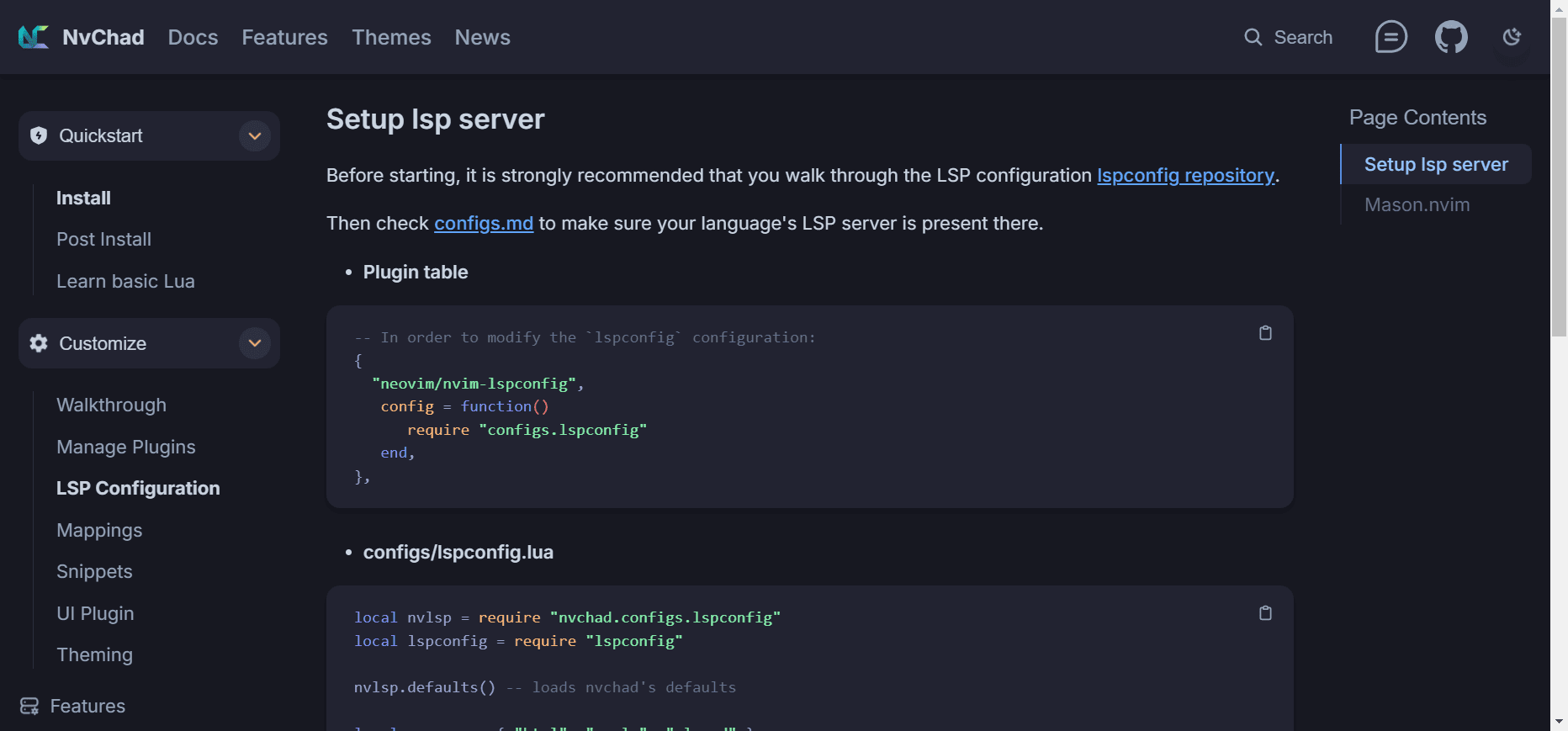
Task: Open the chat bubble community icon
Action: [1391, 37]
